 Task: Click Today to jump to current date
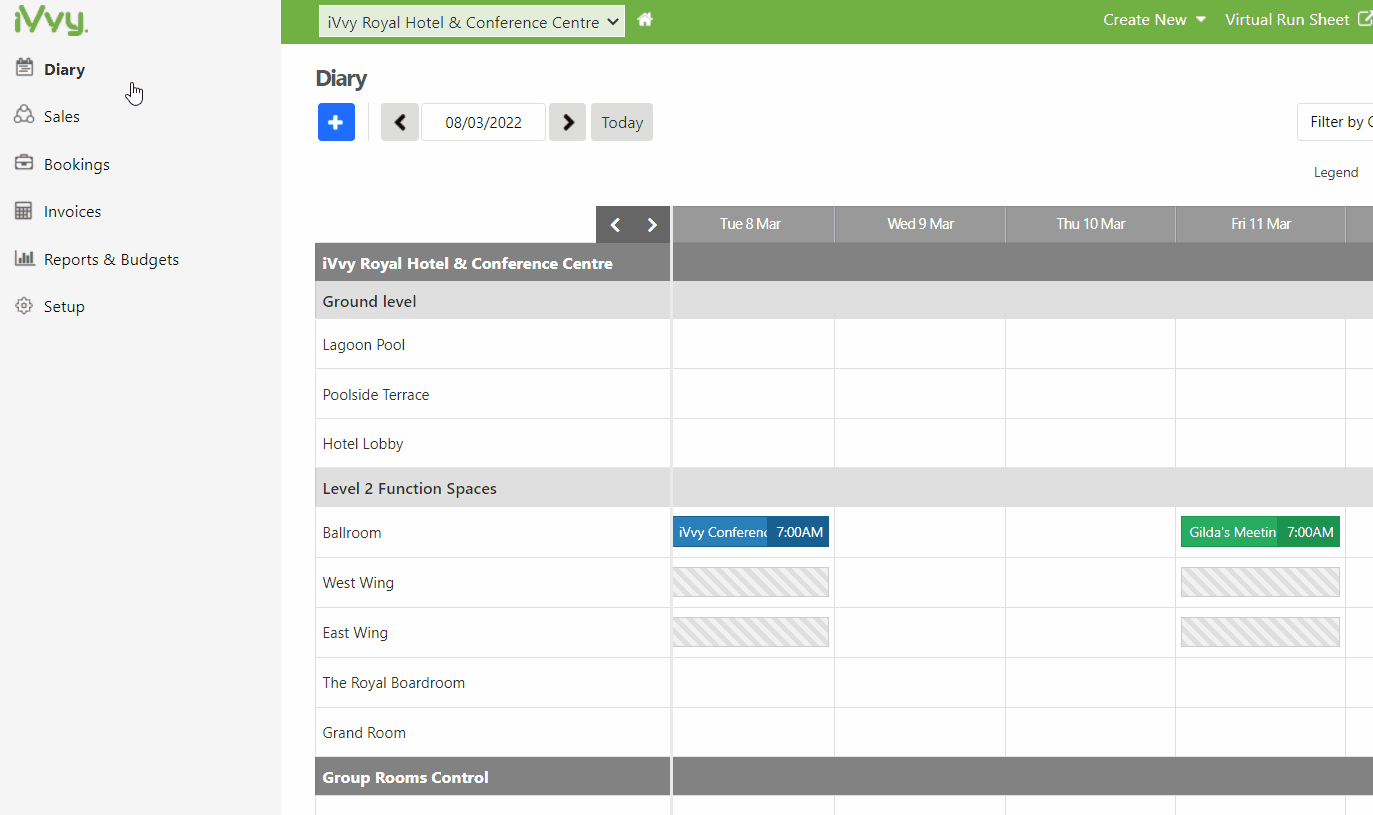click(x=621, y=121)
